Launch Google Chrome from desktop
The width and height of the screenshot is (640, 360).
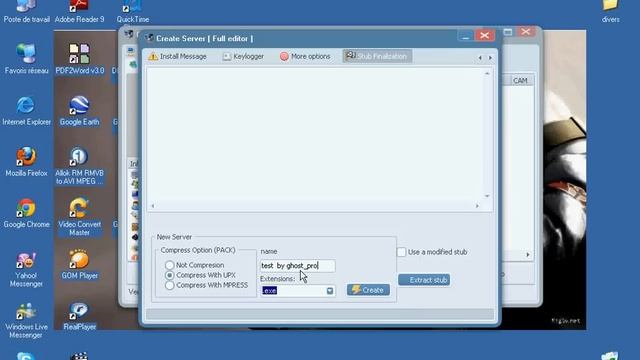click(27, 213)
